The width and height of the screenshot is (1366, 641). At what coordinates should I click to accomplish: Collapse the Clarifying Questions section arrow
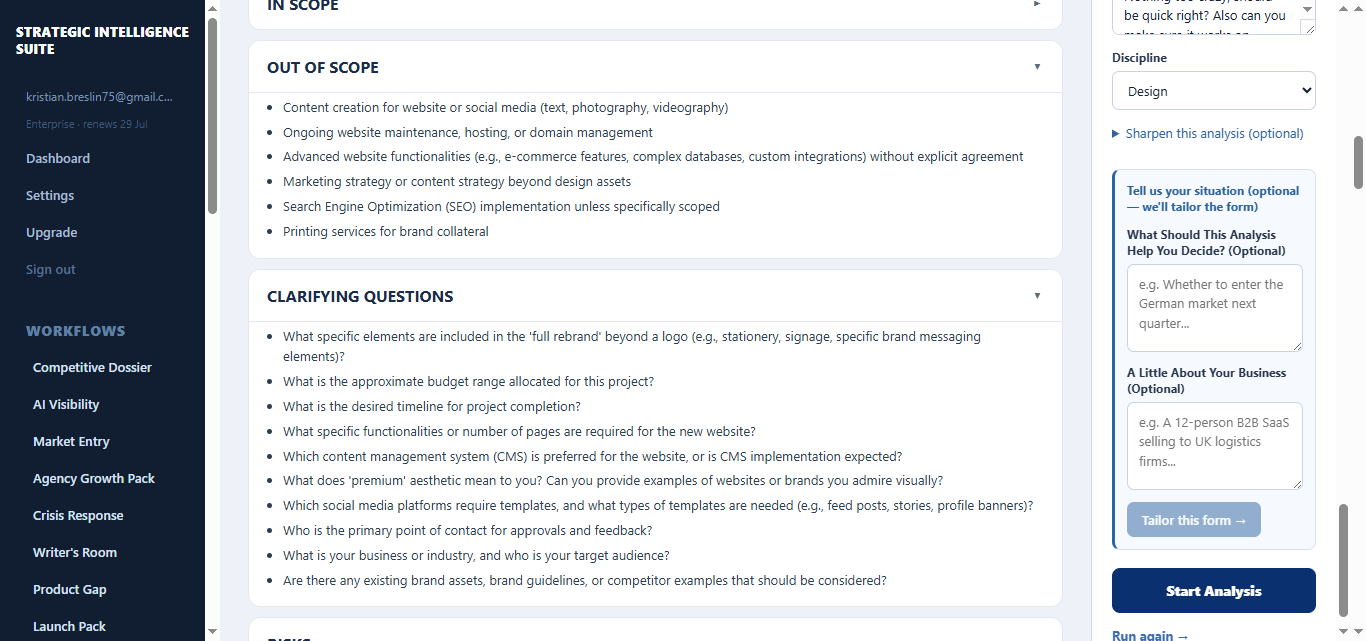click(1037, 296)
